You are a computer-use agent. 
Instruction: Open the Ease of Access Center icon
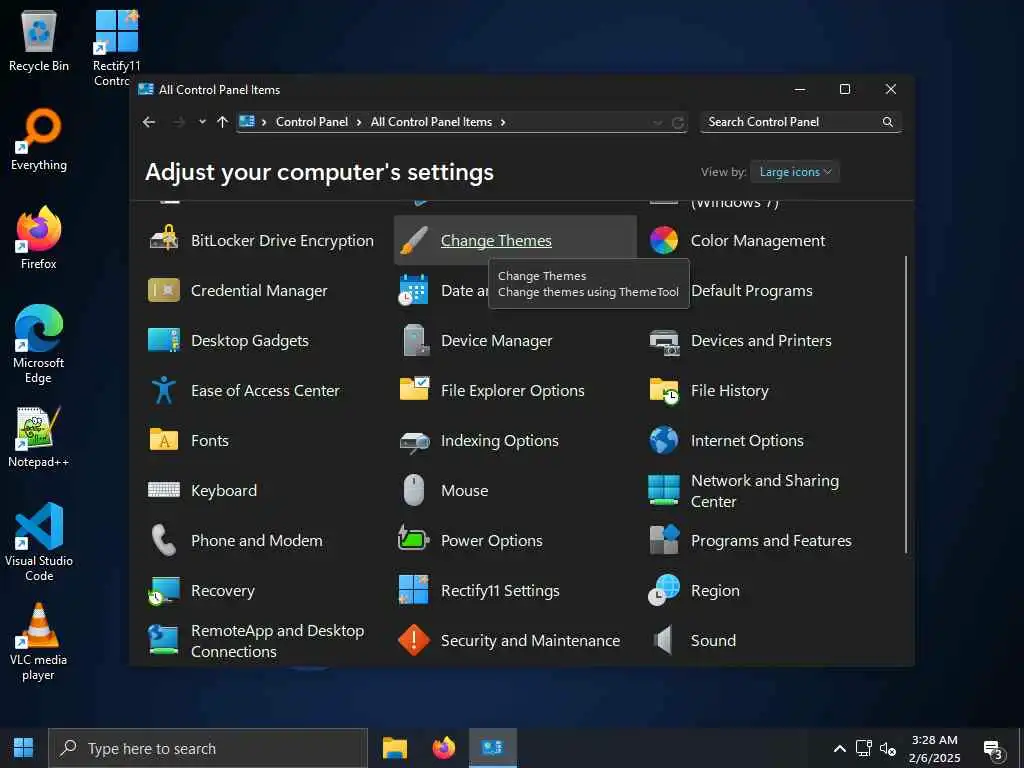coord(164,391)
